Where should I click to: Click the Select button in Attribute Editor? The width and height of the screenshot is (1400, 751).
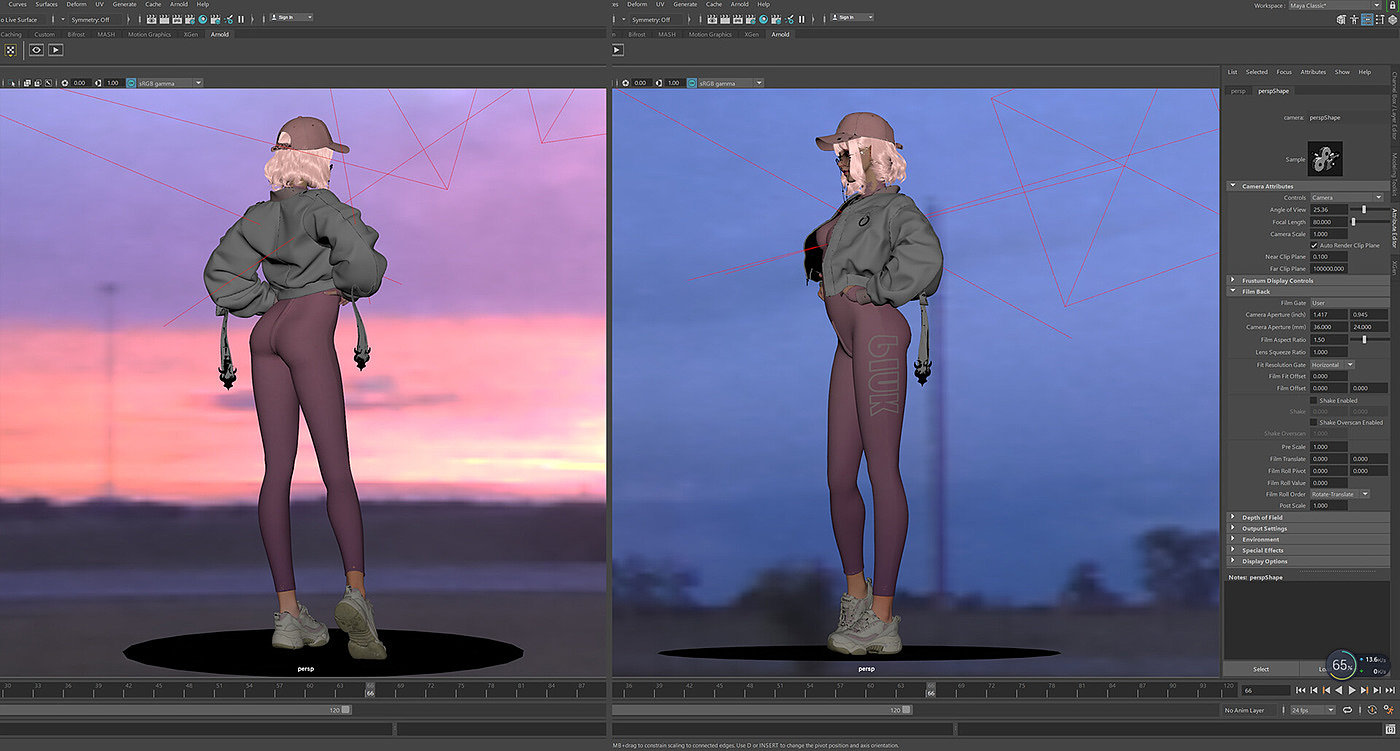[x=1261, y=669]
